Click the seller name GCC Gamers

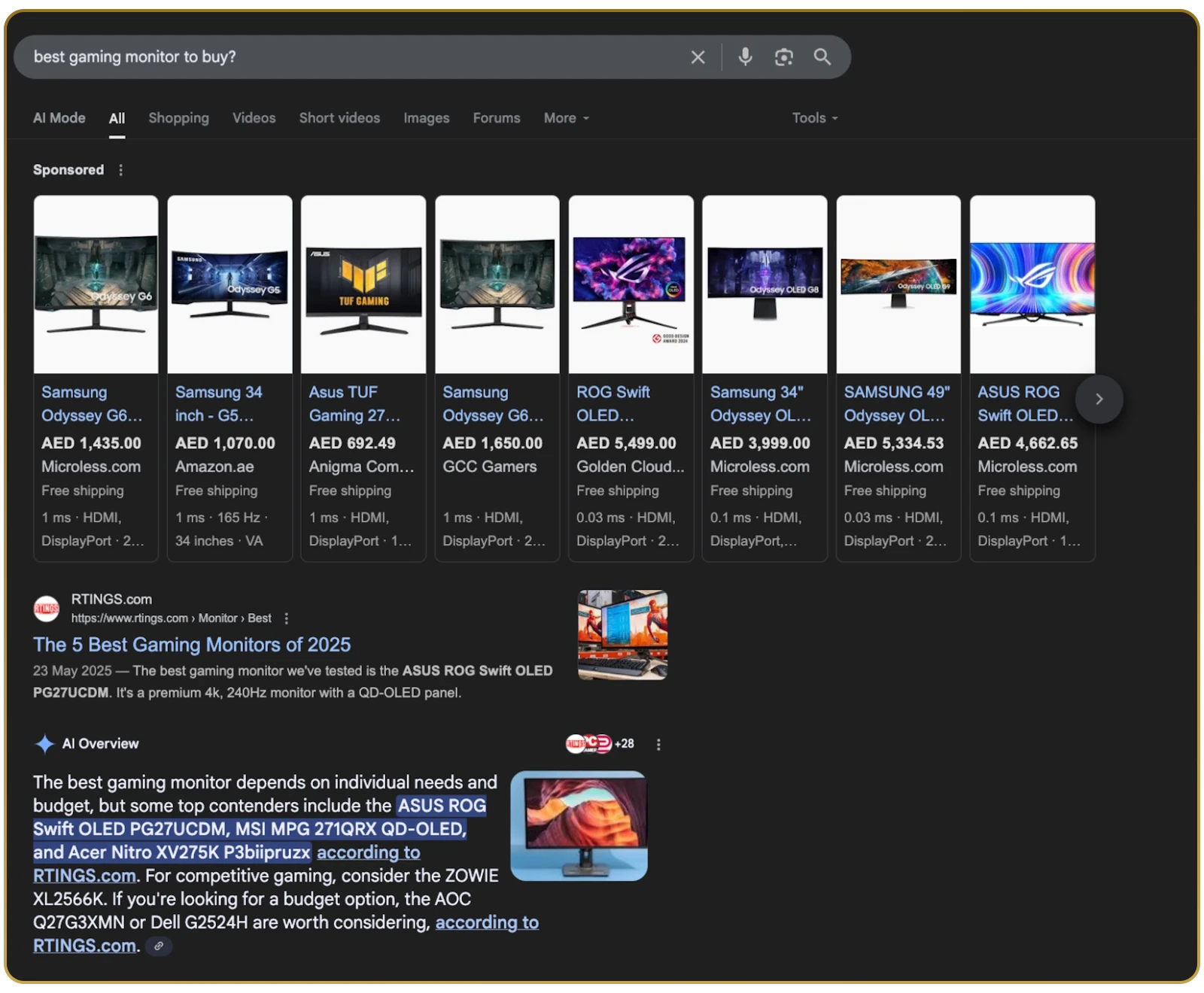coord(490,467)
